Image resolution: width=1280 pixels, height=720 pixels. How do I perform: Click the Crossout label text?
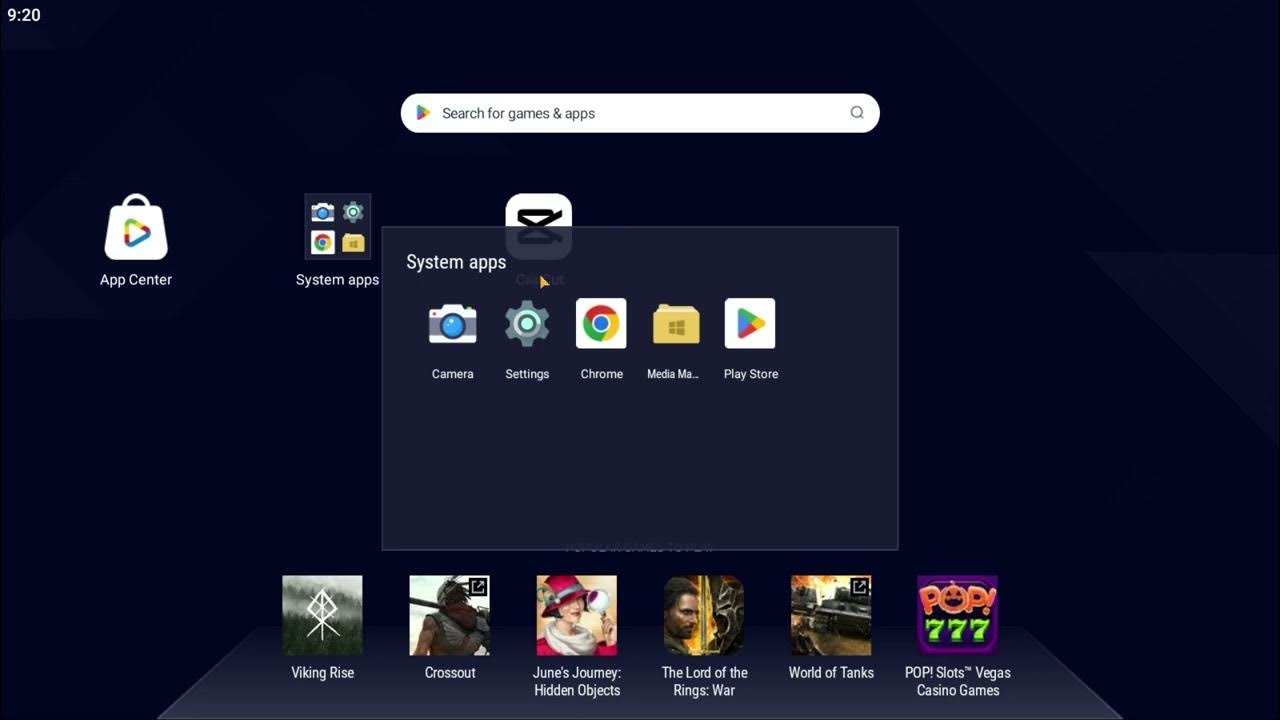(450, 672)
